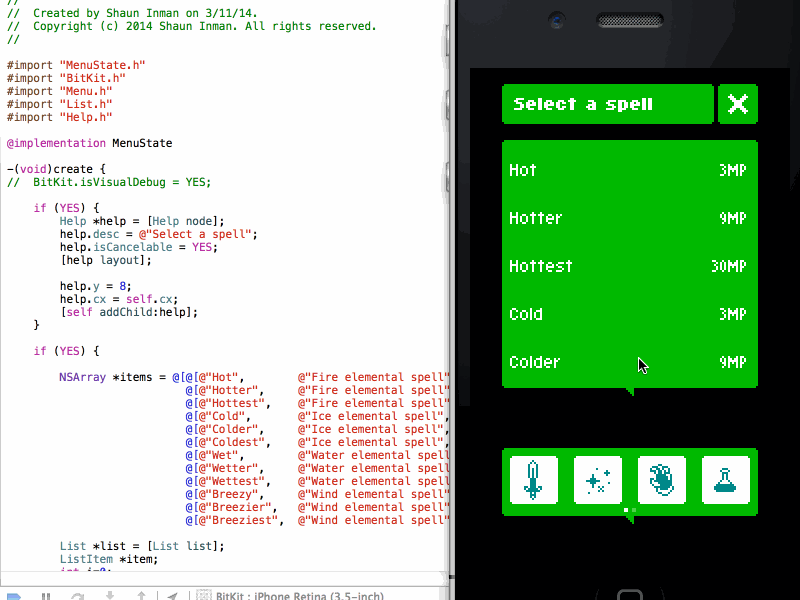Click the step out up-arrow icon

(x=141, y=596)
